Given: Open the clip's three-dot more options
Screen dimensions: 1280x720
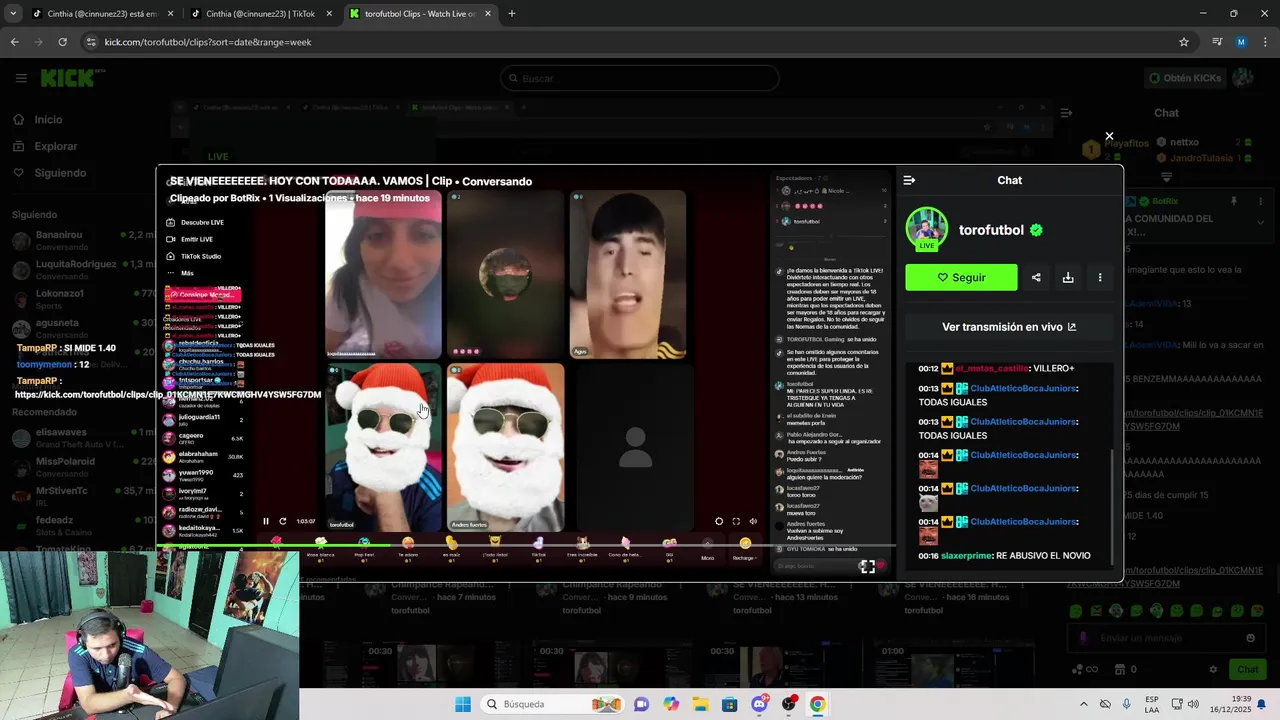Looking at the screenshot, I should click(1100, 278).
